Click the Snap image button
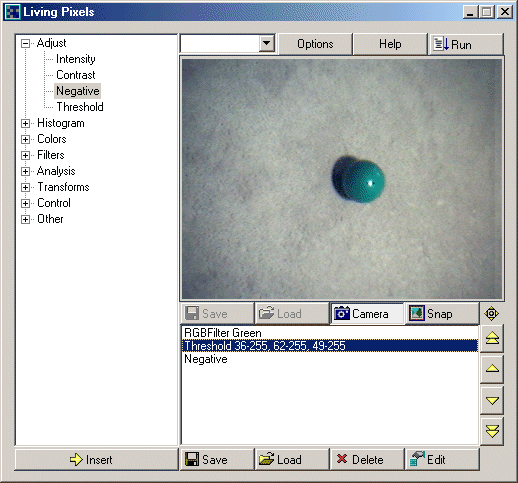Image resolution: width=518 pixels, height=483 pixels. coord(442,313)
